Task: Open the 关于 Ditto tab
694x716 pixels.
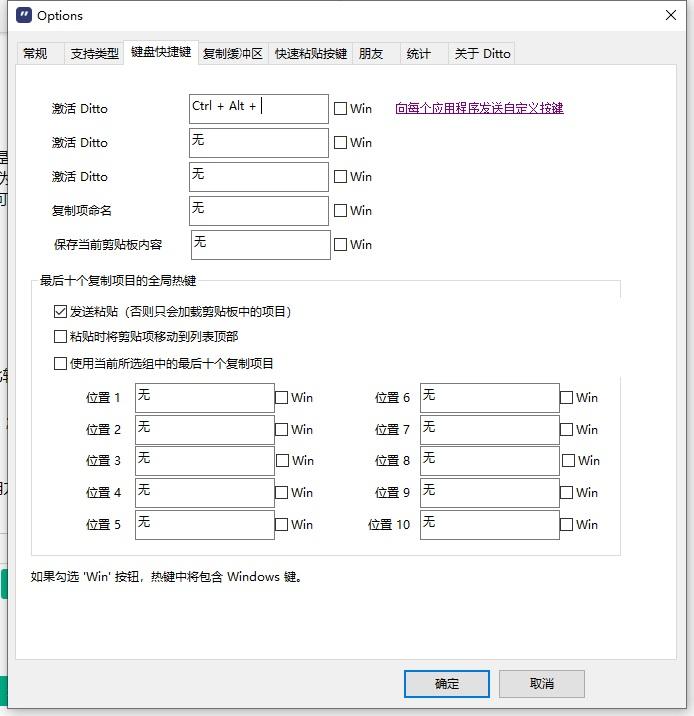Action: [482, 54]
